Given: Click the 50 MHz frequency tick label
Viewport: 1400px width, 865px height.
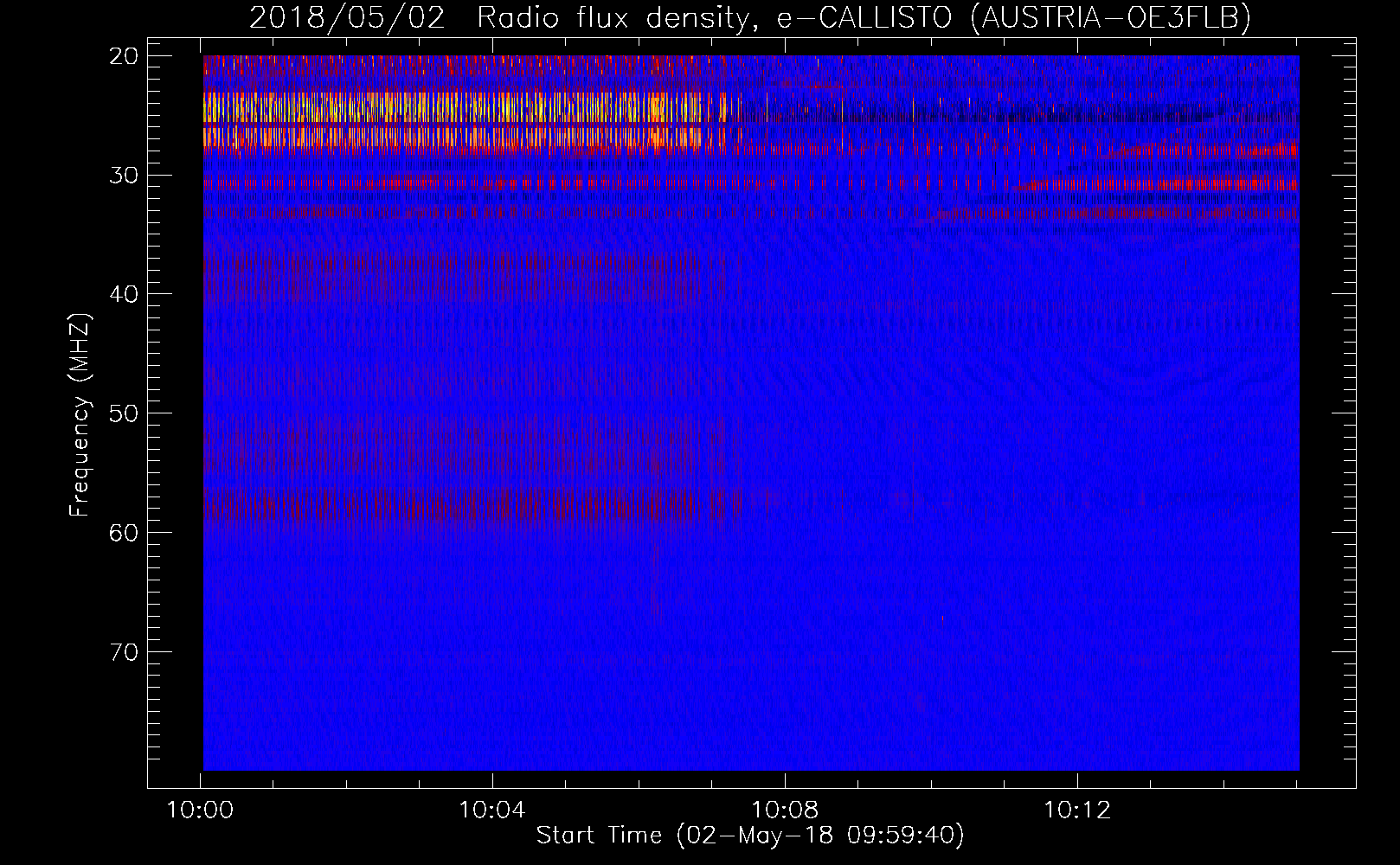Looking at the screenshot, I should pos(125,413).
